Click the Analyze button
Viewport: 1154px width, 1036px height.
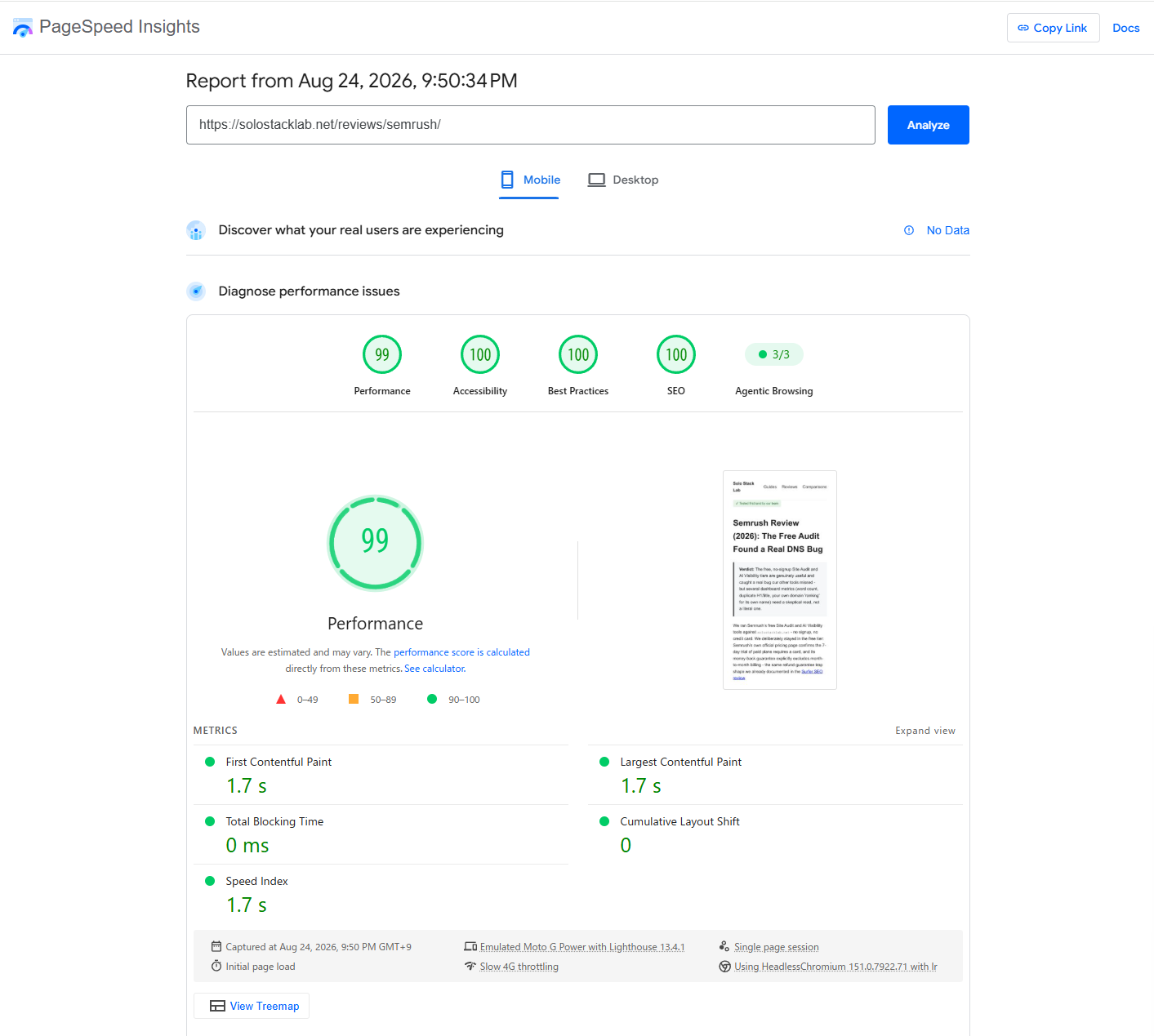pyautogui.click(x=928, y=125)
